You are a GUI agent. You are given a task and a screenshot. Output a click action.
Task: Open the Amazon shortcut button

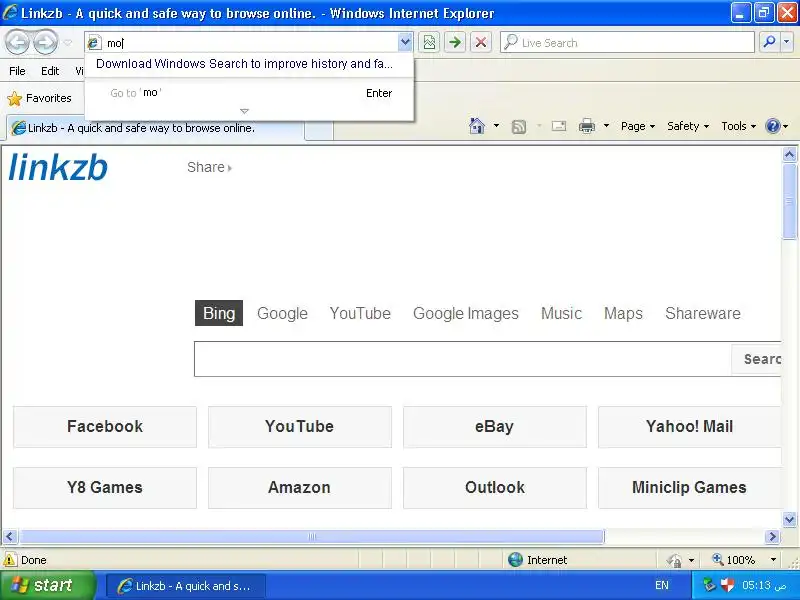point(299,488)
